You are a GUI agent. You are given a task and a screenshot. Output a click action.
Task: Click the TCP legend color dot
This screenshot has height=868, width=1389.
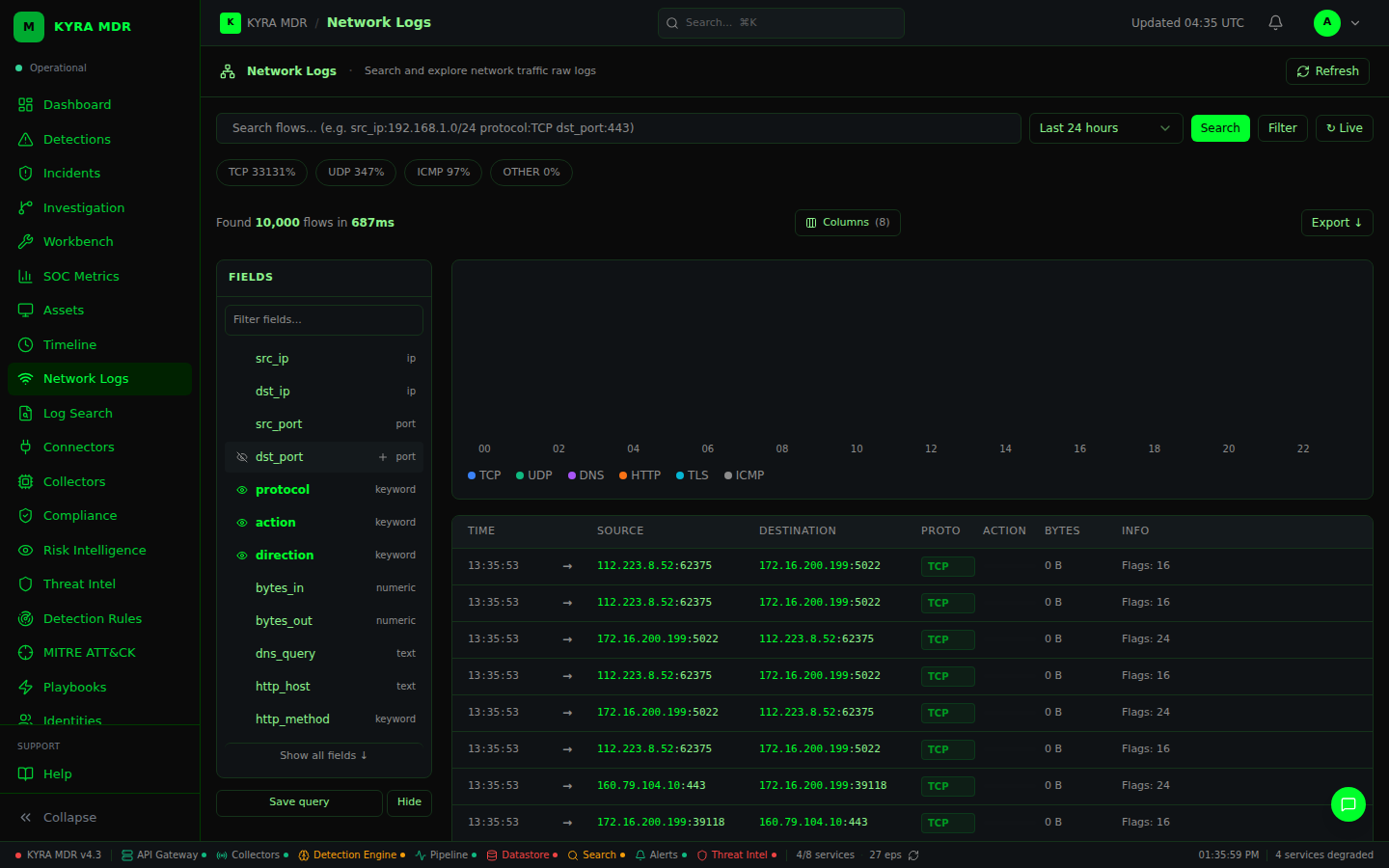[471, 475]
